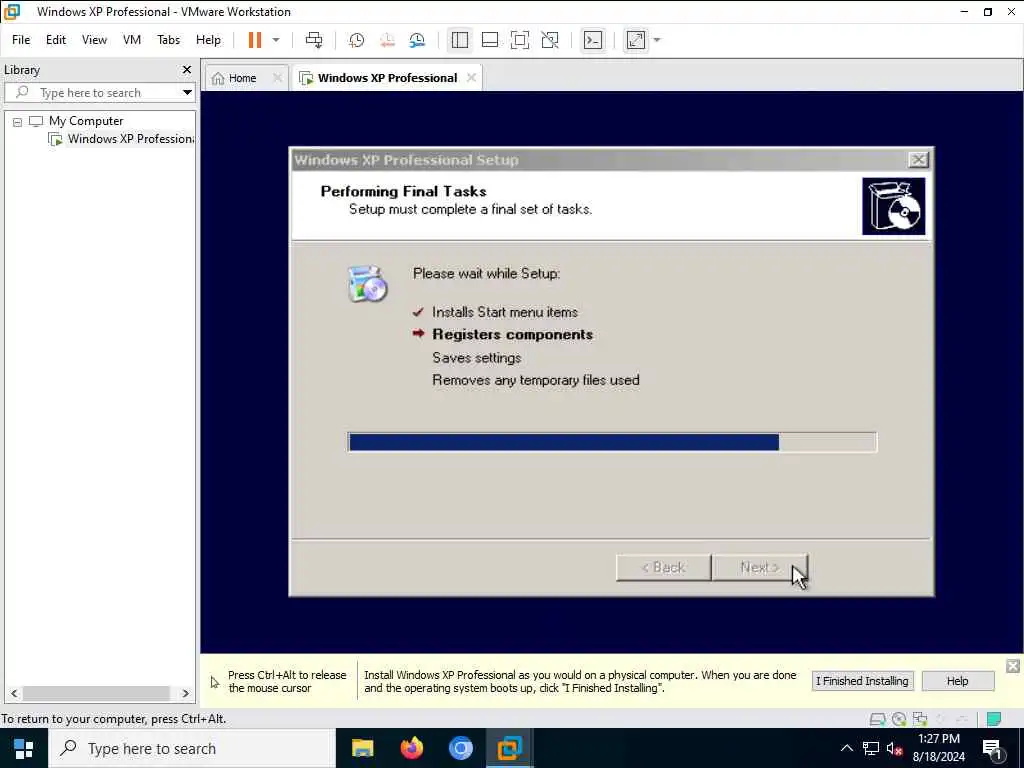The image size is (1024, 768).
Task: Click the Windows taskbar search box
Action: 191,748
